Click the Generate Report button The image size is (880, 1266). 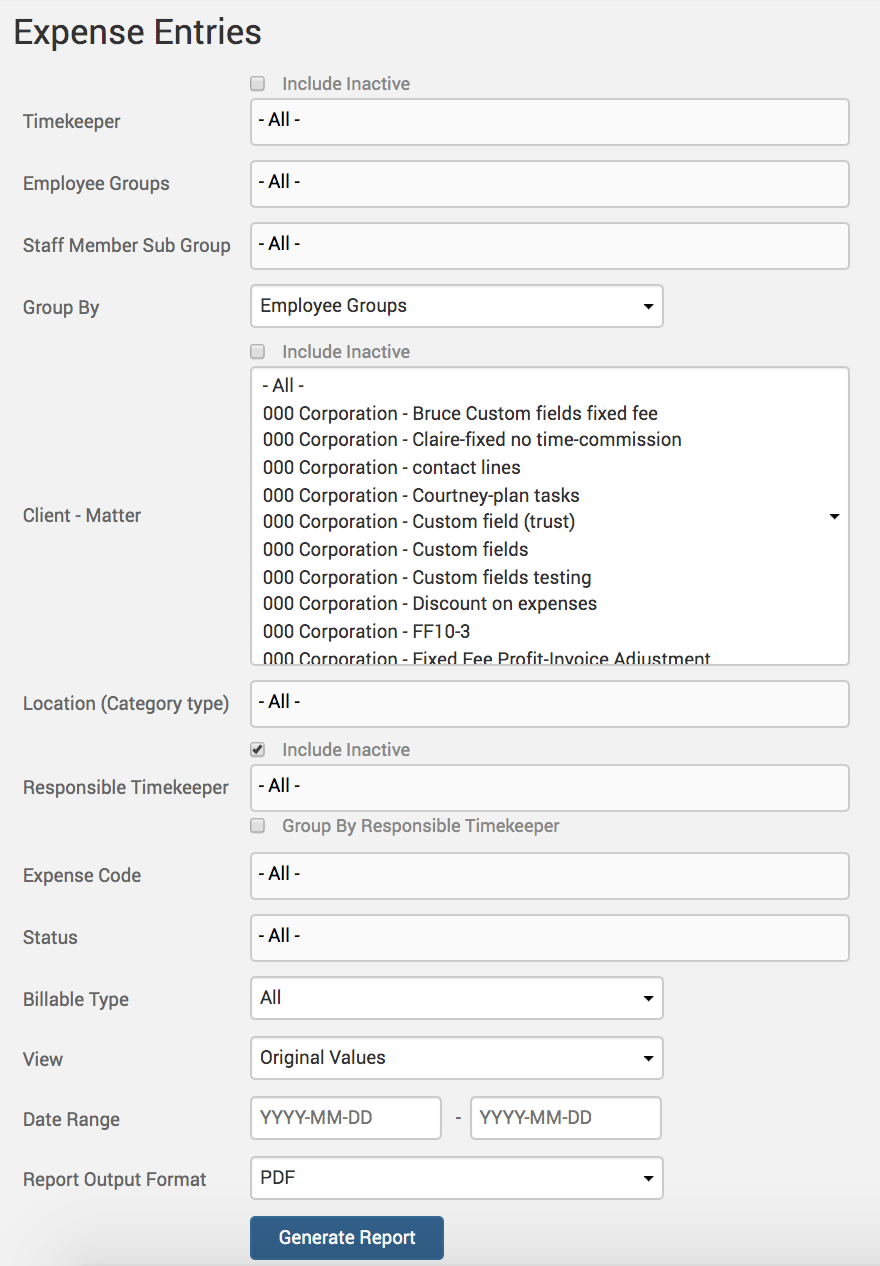346,1238
